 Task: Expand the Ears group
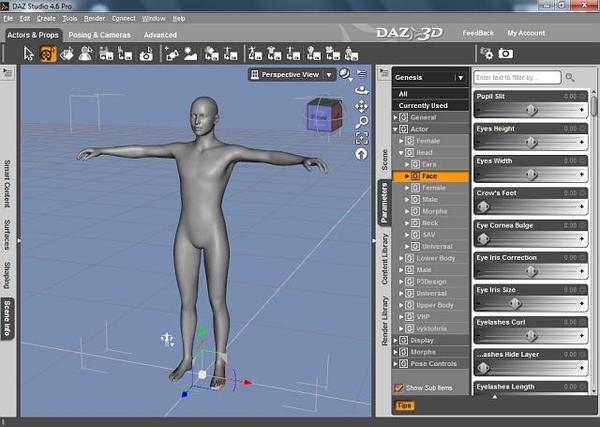click(407, 165)
